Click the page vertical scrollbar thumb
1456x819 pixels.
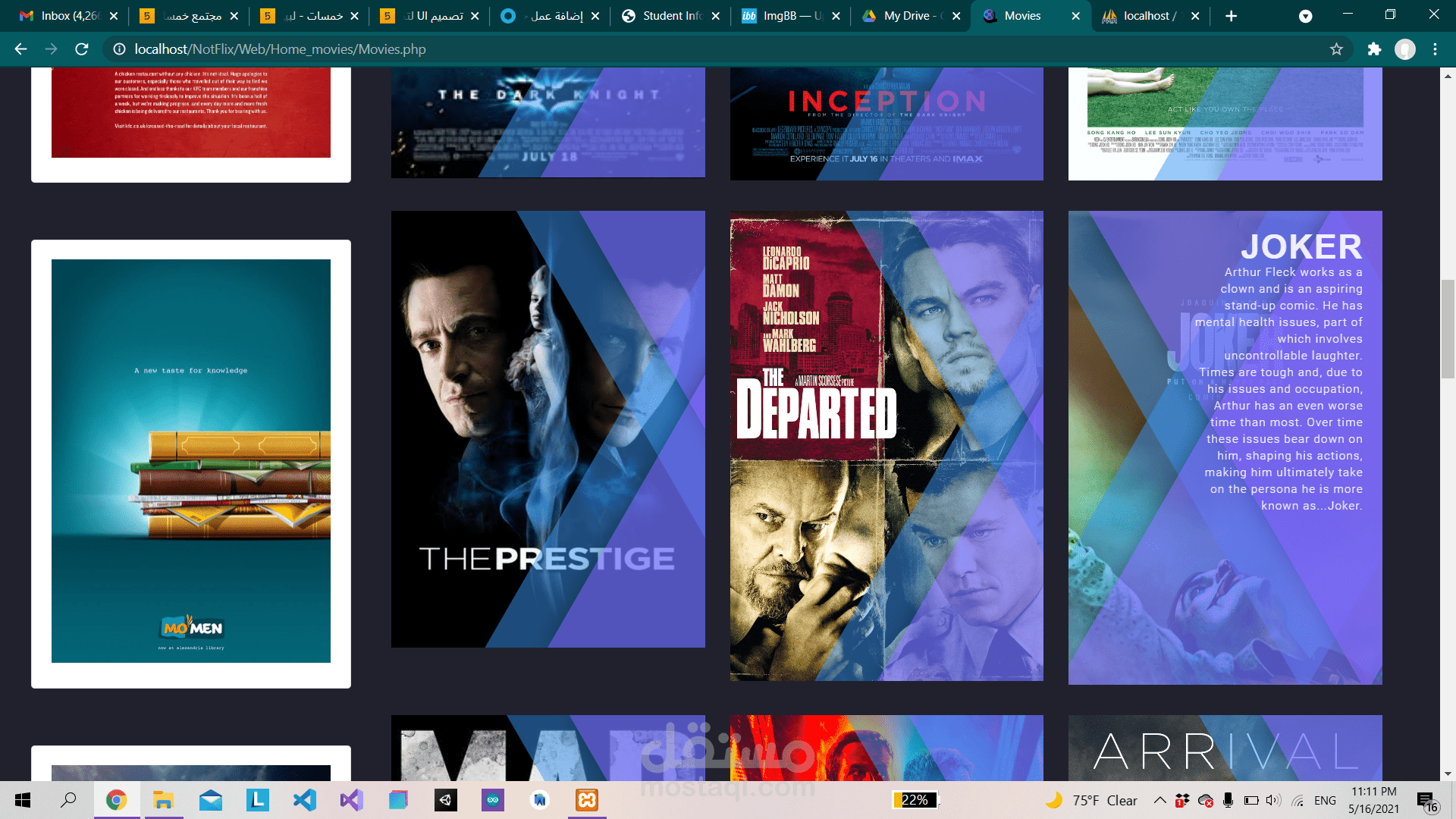pyautogui.click(x=1448, y=328)
